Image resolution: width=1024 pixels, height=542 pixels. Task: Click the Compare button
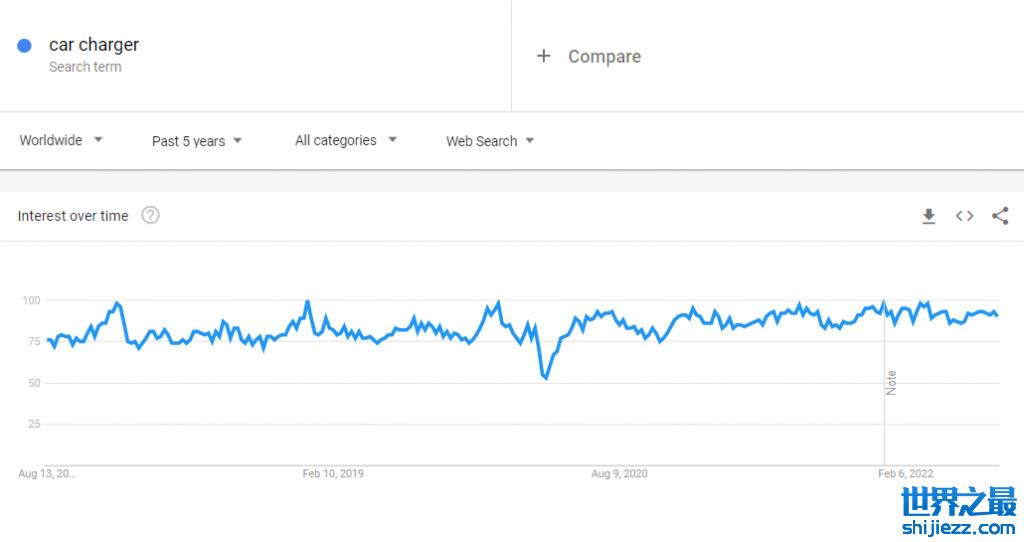coord(604,57)
